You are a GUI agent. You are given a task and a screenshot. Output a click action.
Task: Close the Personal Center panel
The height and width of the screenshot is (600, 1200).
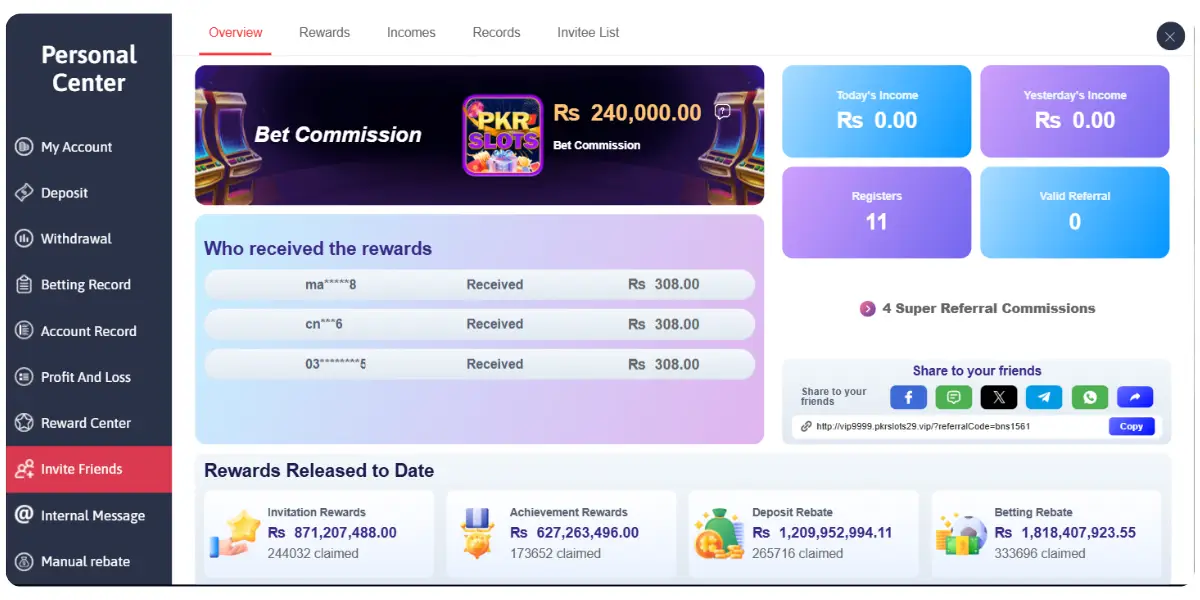[1170, 37]
